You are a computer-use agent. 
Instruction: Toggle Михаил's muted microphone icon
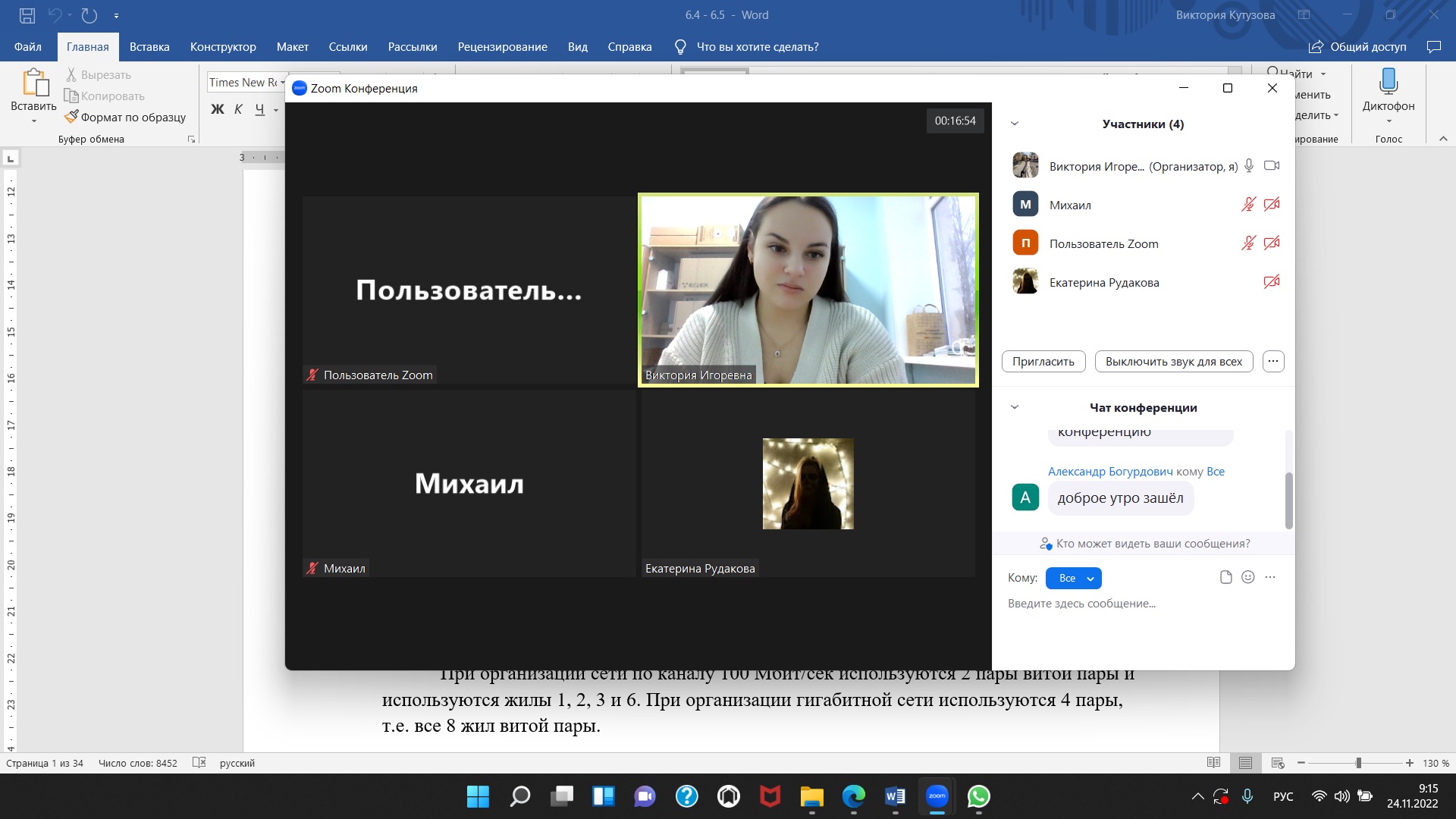click(x=1248, y=204)
